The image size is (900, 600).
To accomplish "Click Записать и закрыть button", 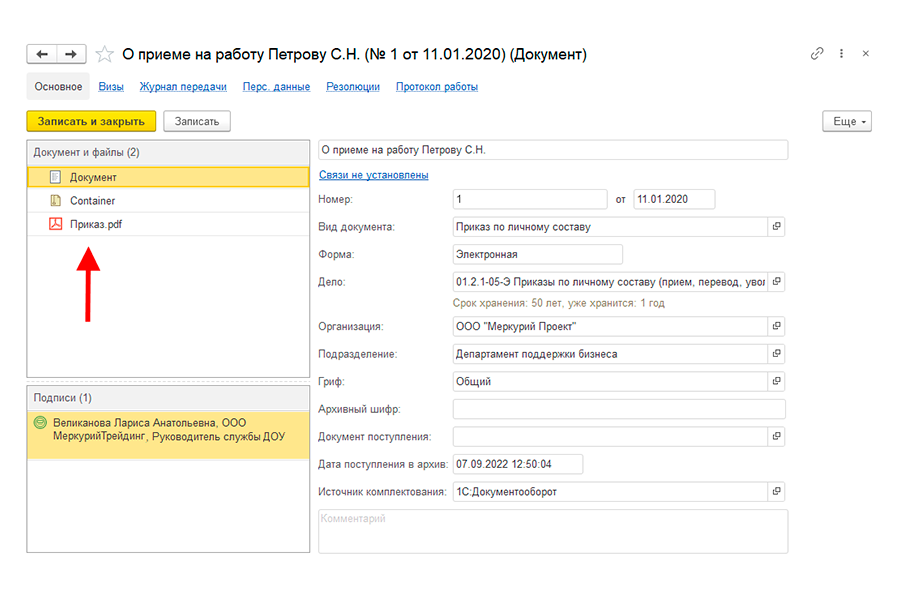I will (91, 121).
